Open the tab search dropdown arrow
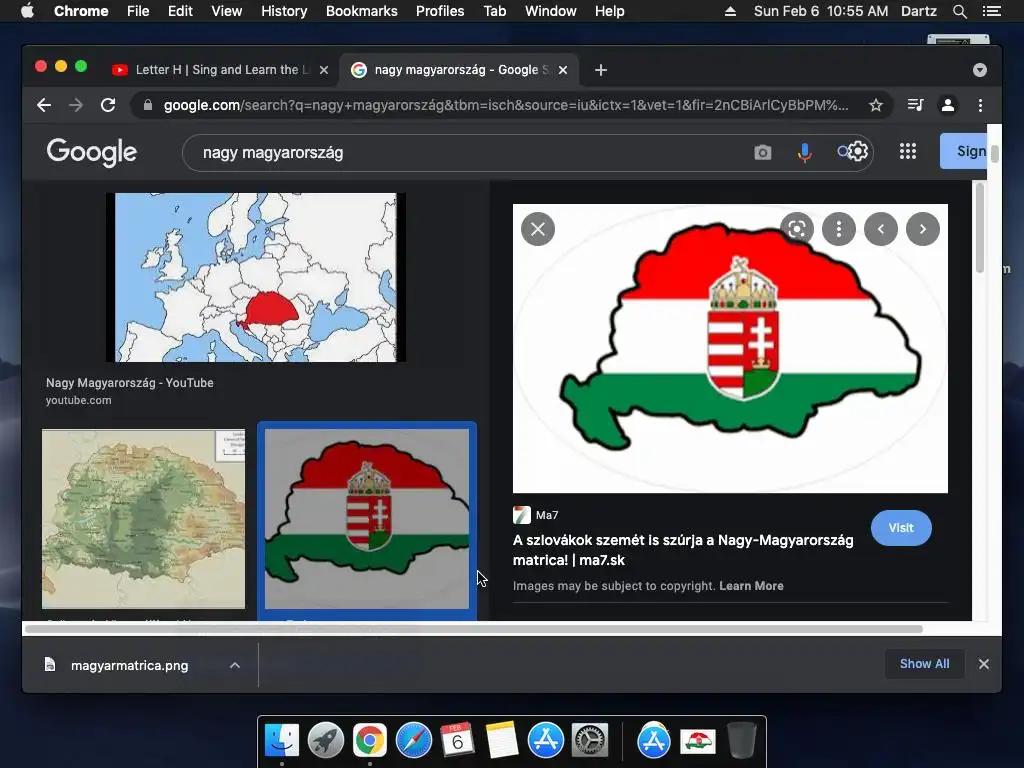 980,70
